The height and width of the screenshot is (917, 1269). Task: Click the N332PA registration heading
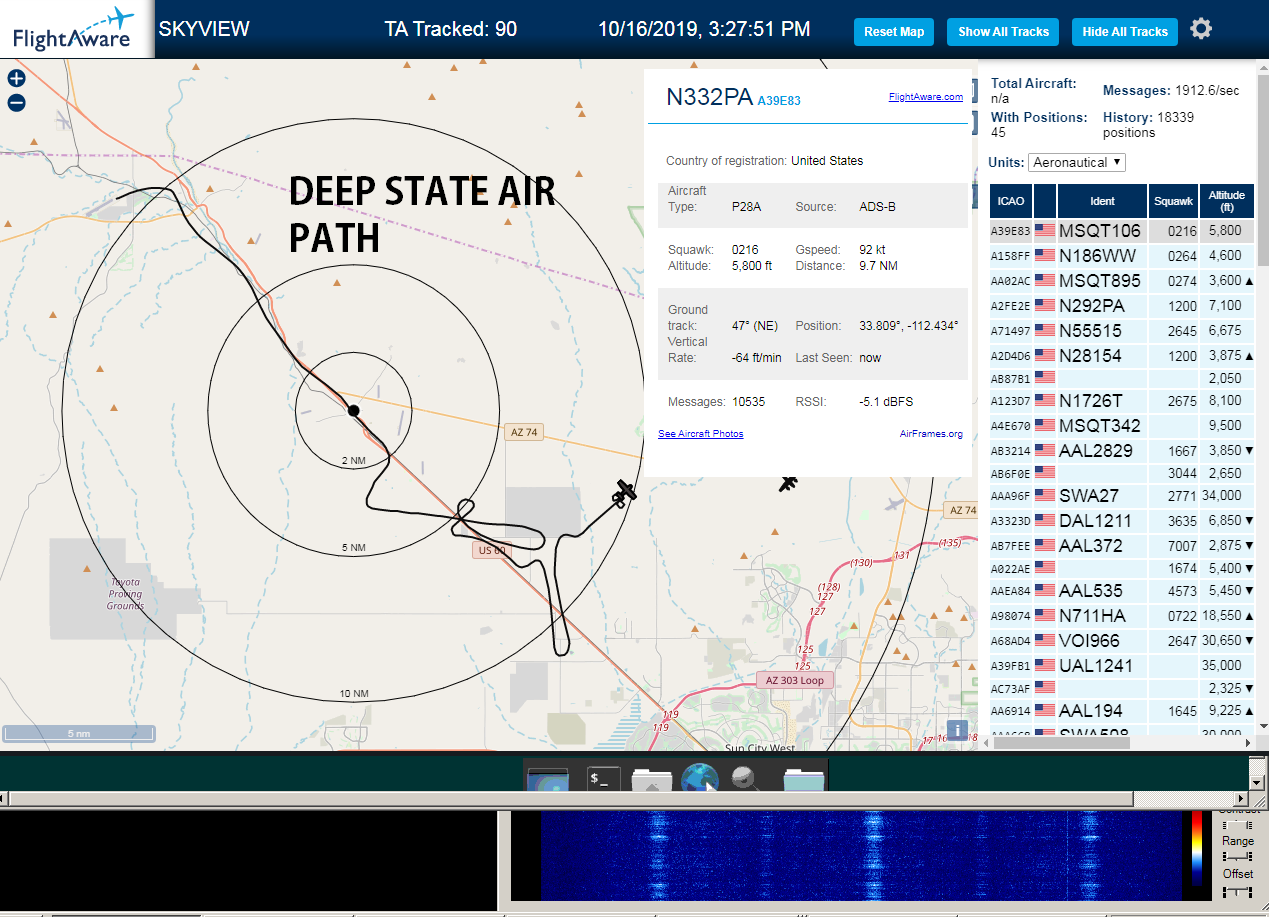point(709,97)
